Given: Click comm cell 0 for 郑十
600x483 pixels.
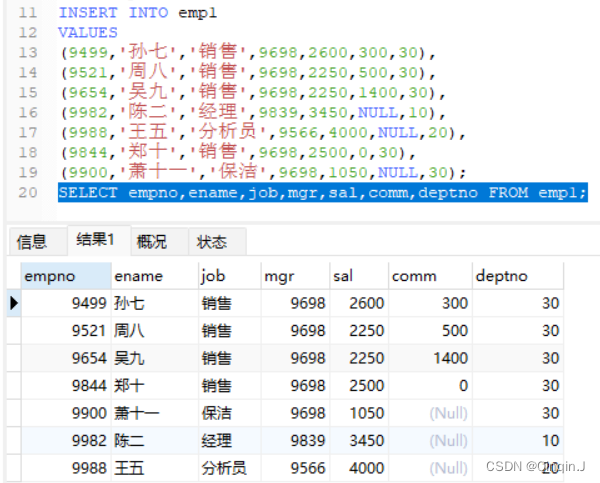Looking at the screenshot, I should (430, 386).
